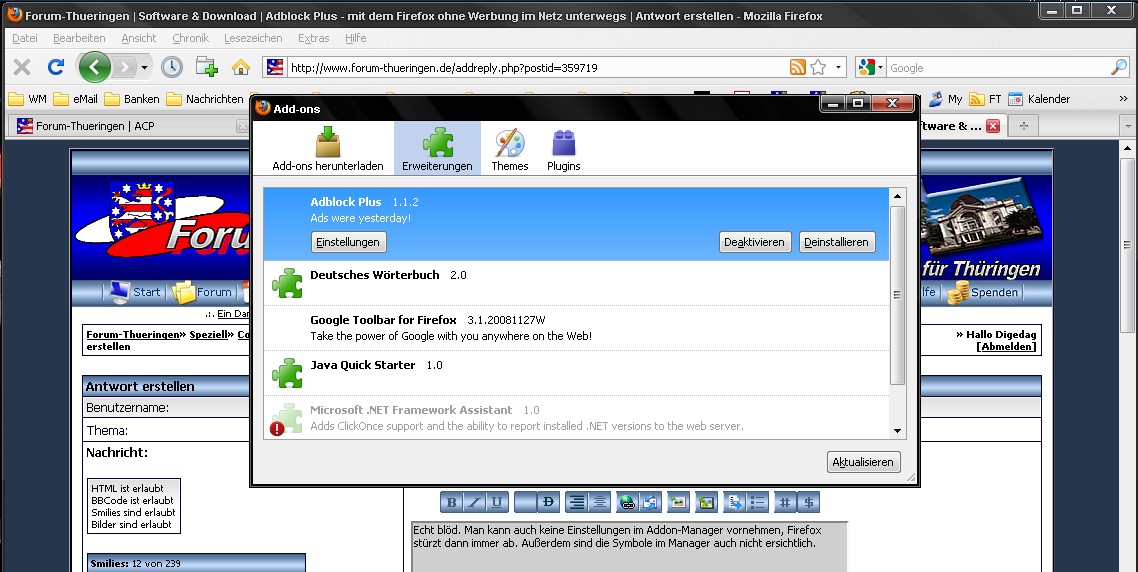The width and height of the screenshot is (1138, 572).
Task: Open Adblock Plus Einstellungen
Action: click(348, 242)
